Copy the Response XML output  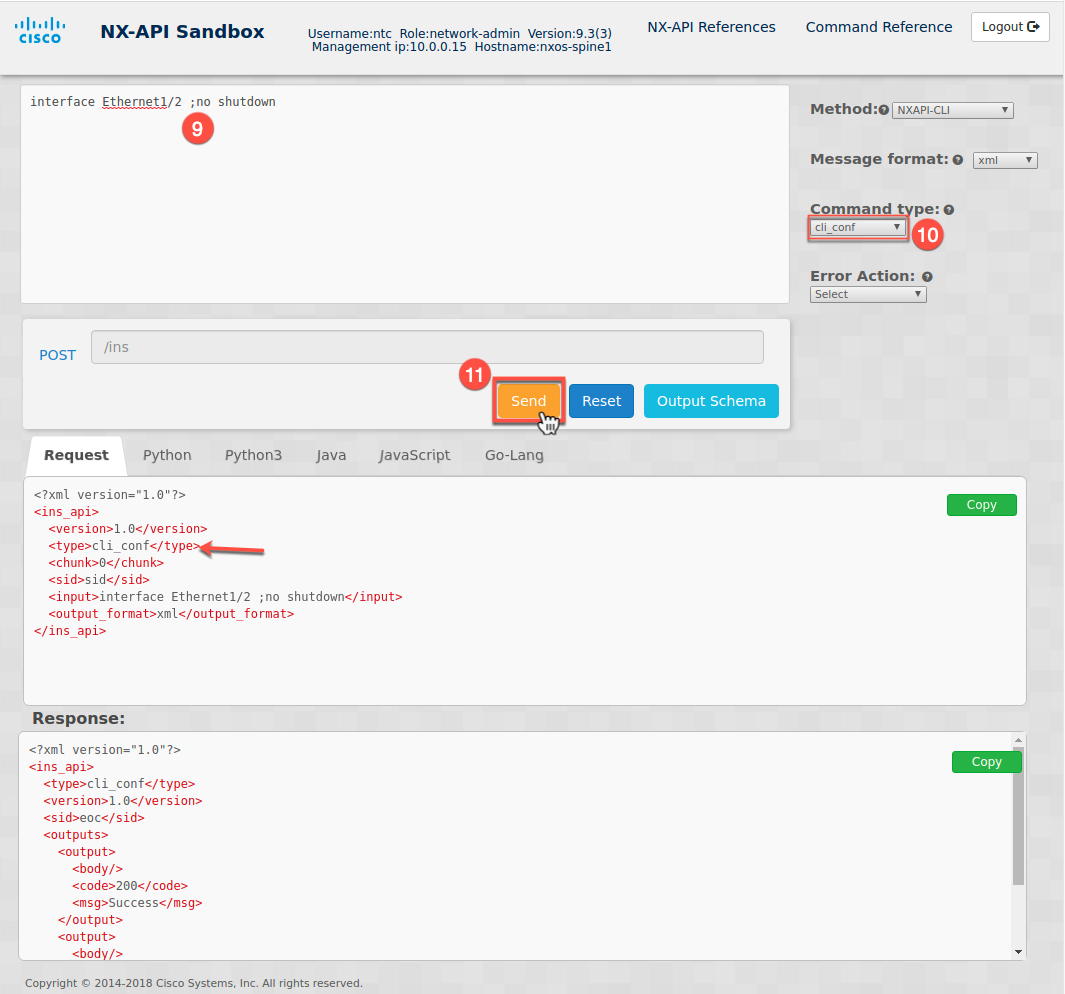[x=986, y=762]
